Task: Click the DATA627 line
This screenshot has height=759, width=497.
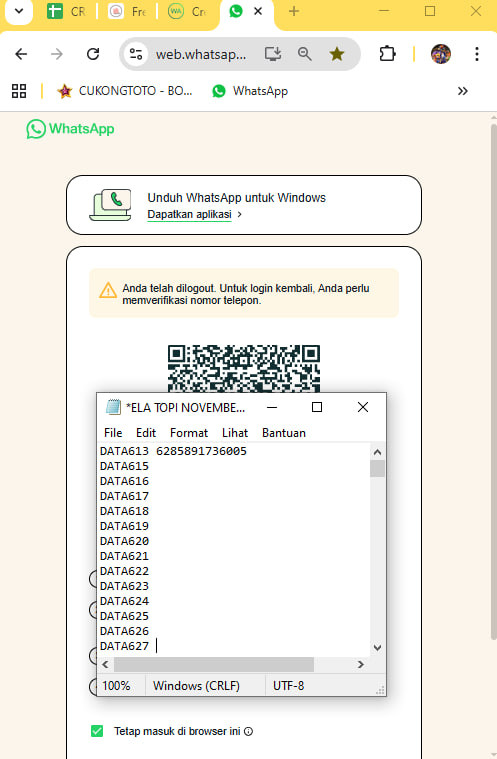Action: coord(124,646)
